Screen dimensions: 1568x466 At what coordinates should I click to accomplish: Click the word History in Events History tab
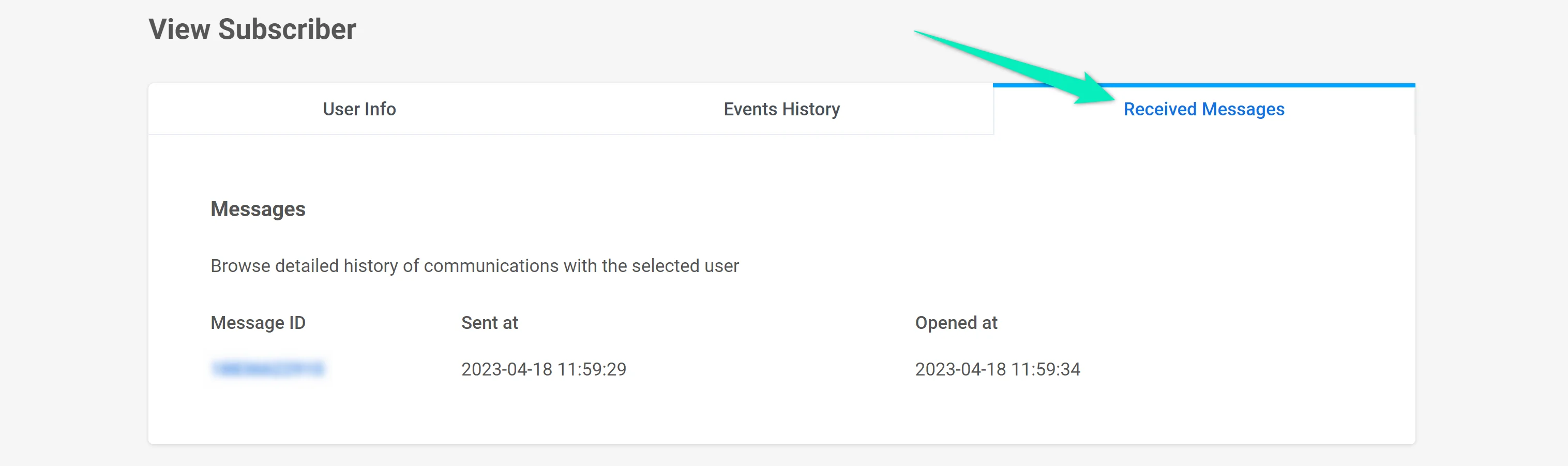pyautogui.click(x=810, y=109)
